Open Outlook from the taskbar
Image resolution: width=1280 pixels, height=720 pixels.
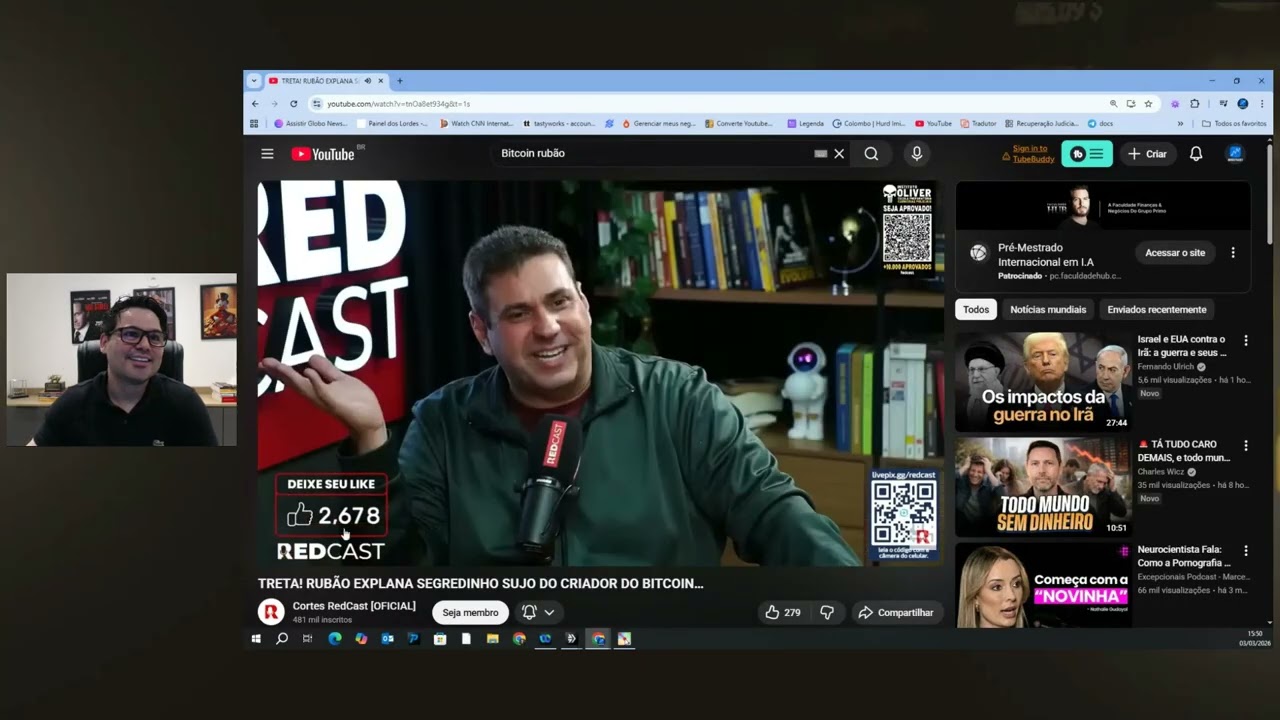pos(387,639)
